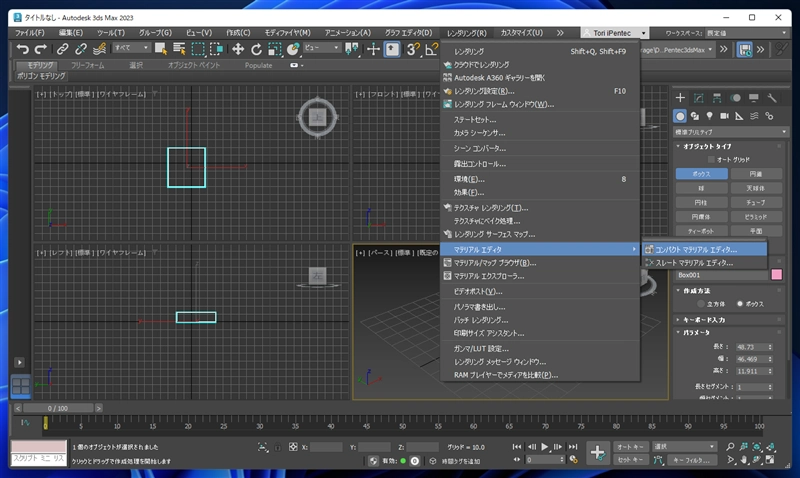Click the time slider showing 0 / 100
Screen dimensions: 800x478
(58, 408)
